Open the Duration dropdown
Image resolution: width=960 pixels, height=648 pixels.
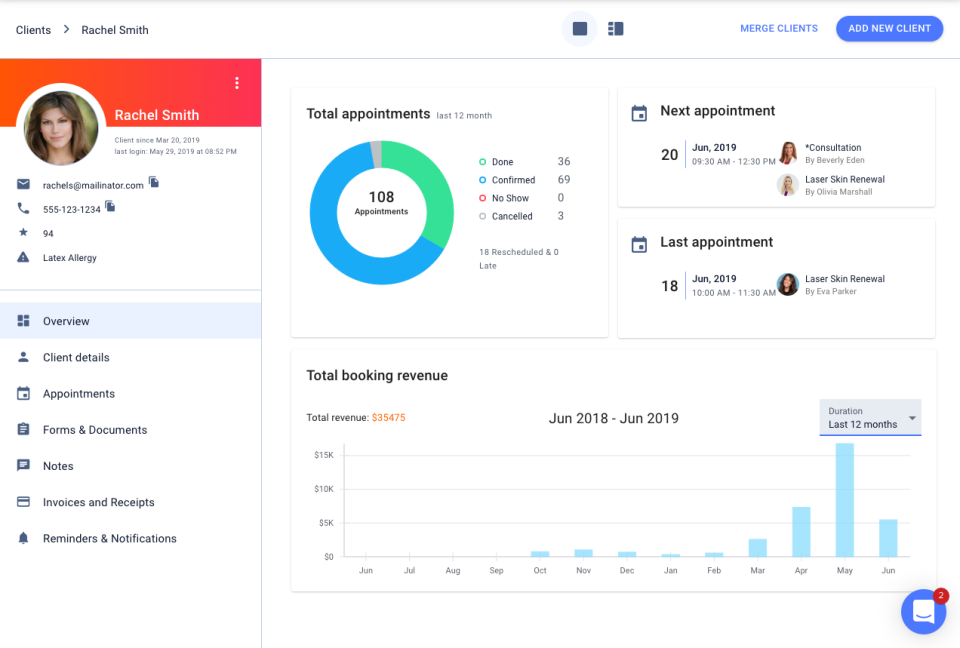(x=870, y=418)
